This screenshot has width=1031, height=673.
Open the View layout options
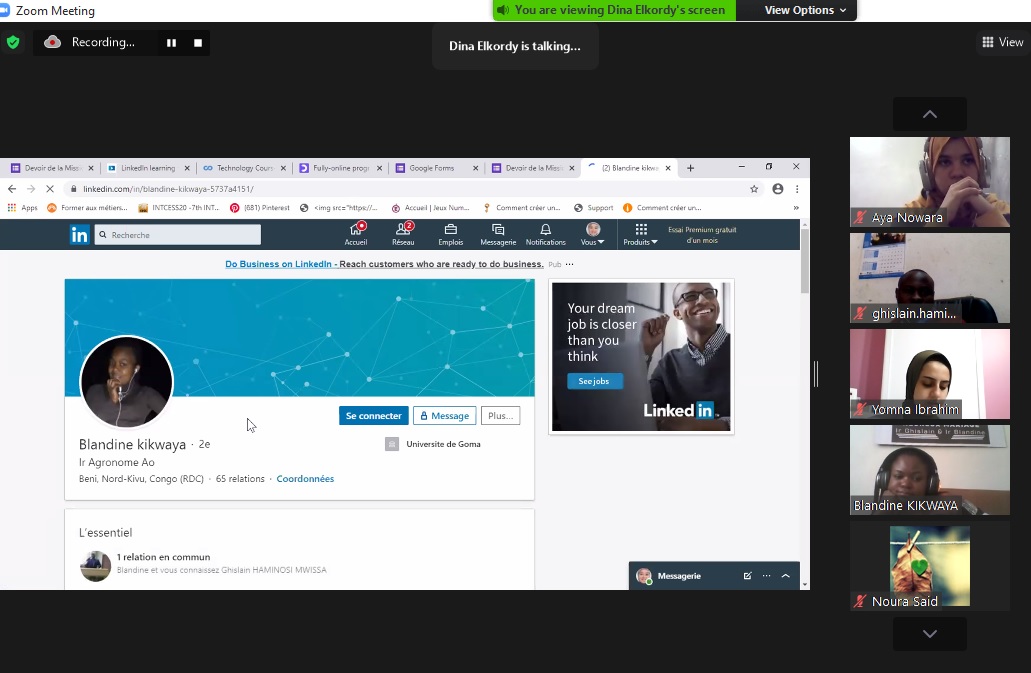(x=1003, y=42)
